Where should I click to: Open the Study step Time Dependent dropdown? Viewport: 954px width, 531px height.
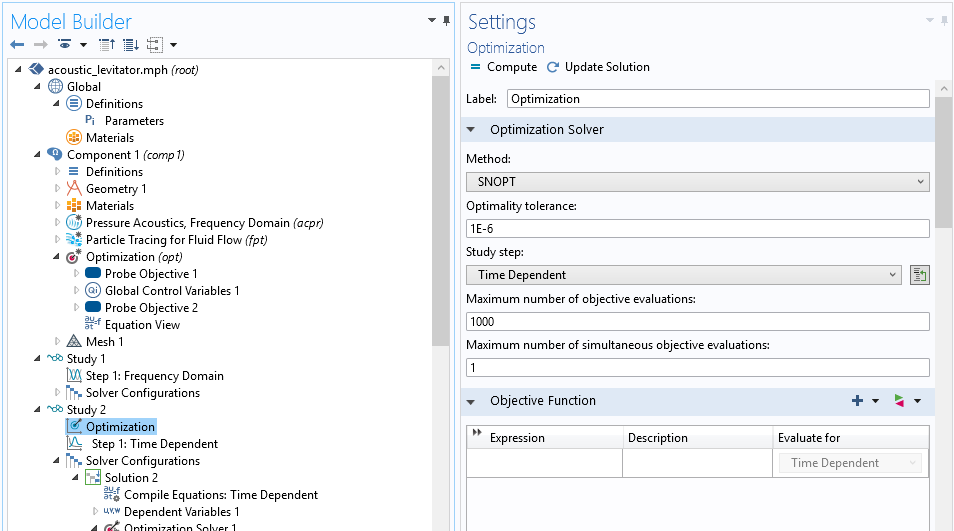click(x=684, y=275)
